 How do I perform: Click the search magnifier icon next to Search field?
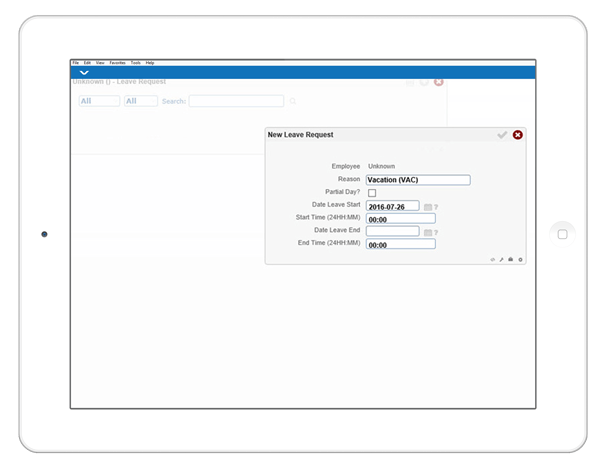292,101
